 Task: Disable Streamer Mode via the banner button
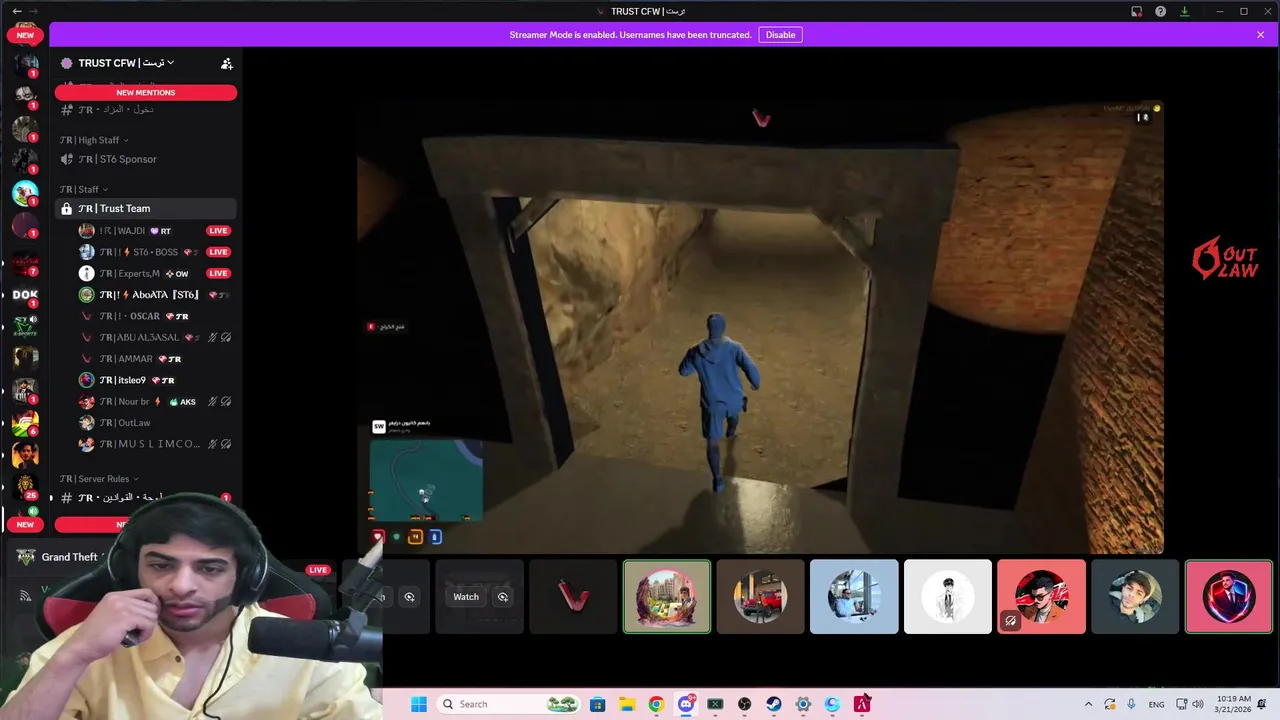pos(780,35)
